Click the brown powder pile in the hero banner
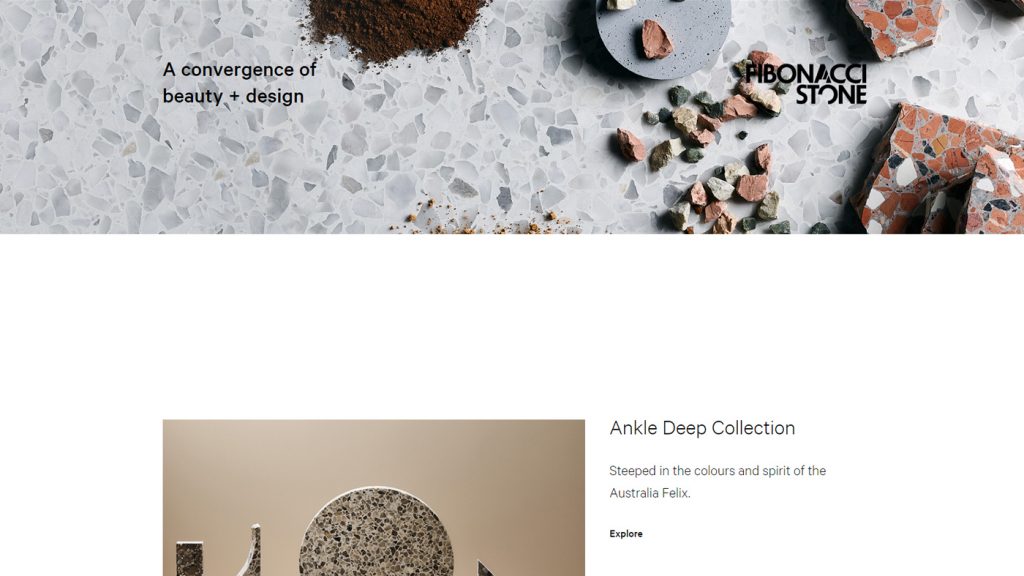Viewport: 1024px width, 576px height. [396, 26]
